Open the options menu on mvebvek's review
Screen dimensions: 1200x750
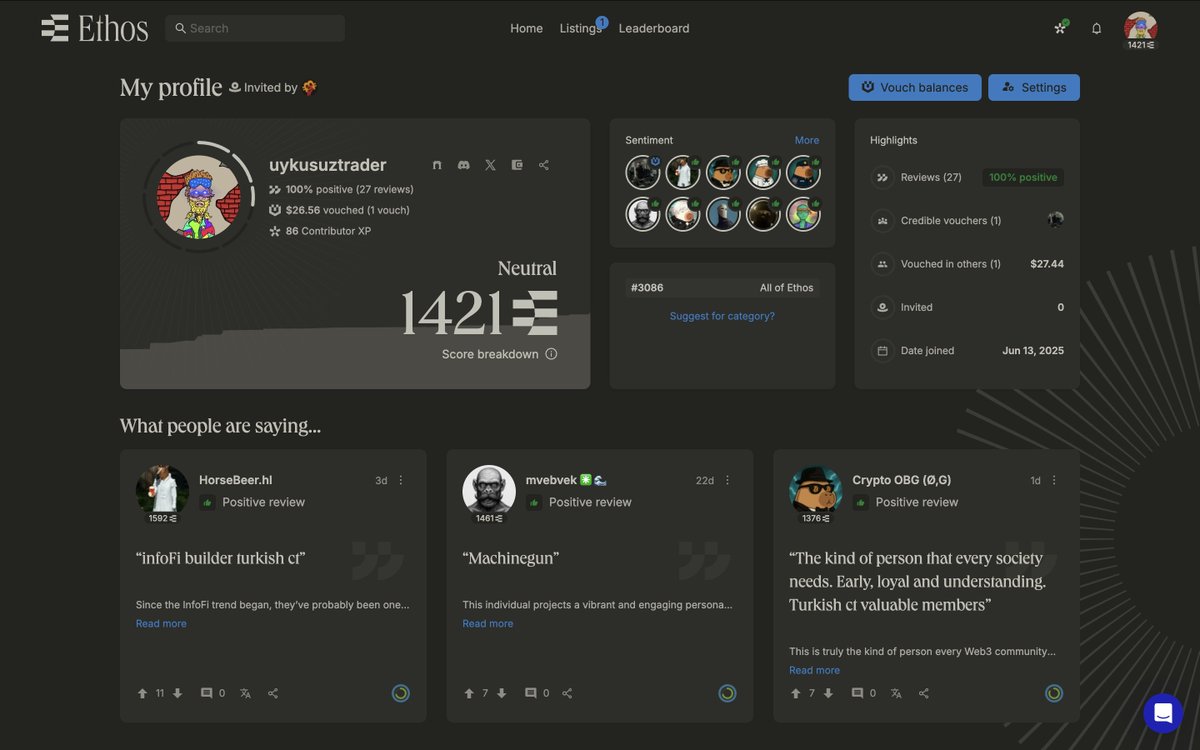point(728,480)
